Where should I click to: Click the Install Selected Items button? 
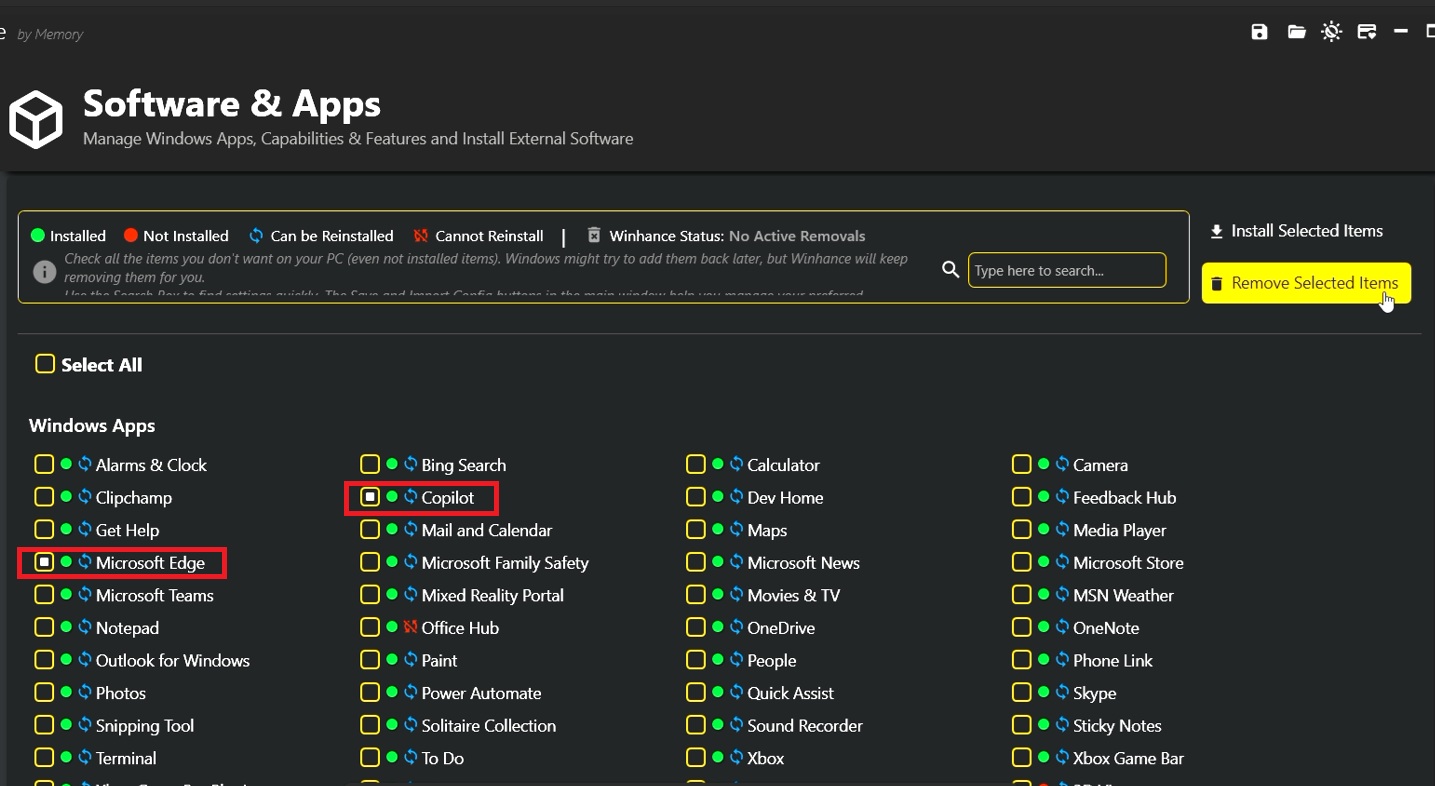(1296, 231)
